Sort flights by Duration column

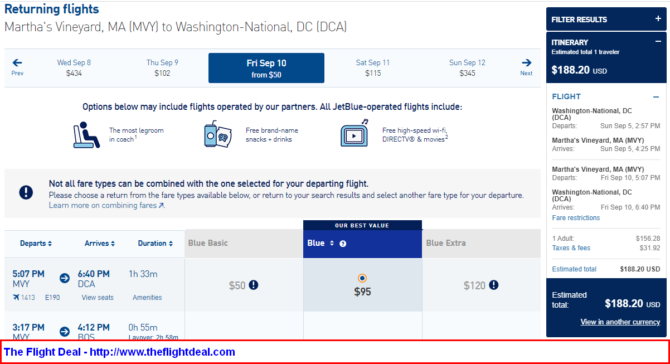coord(155,243)
